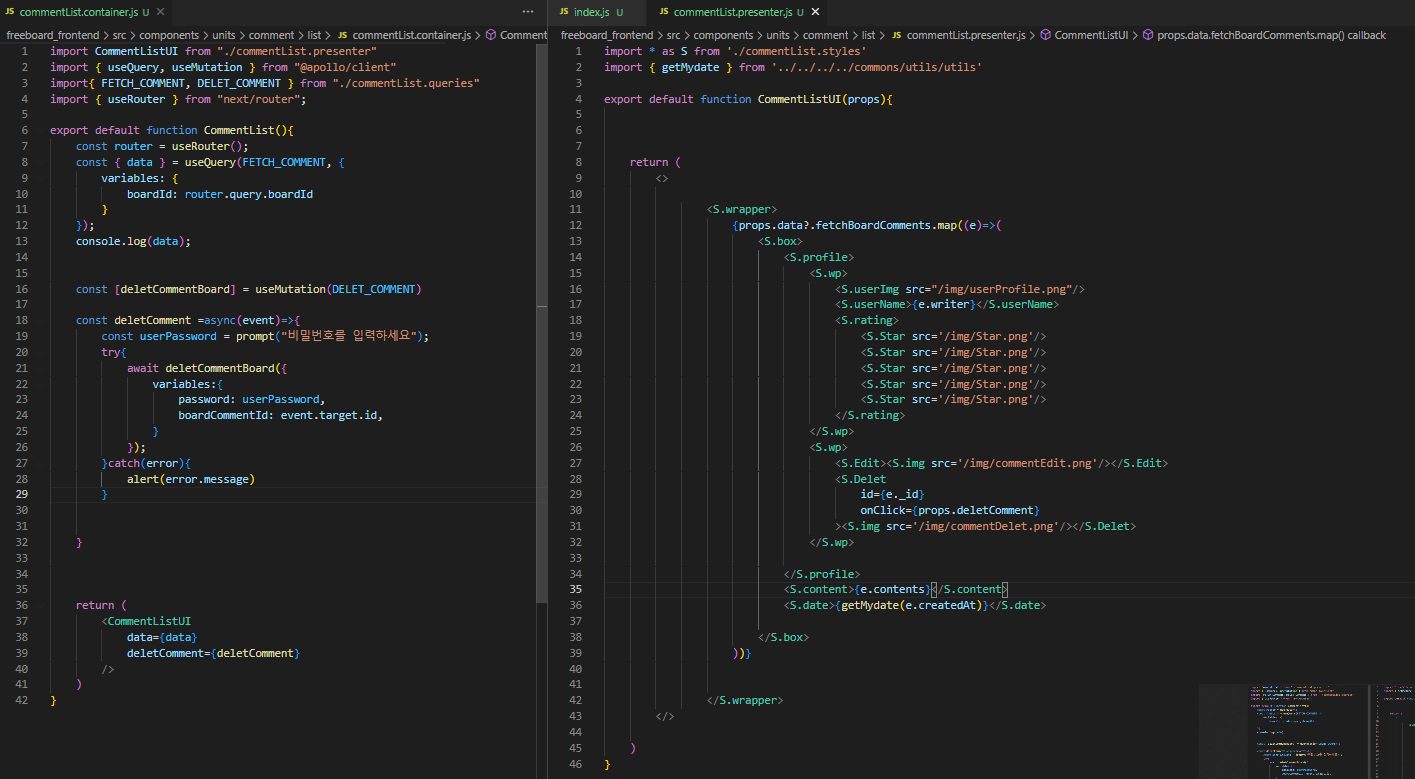Click "password: userPassword," line

coord(252,399)
